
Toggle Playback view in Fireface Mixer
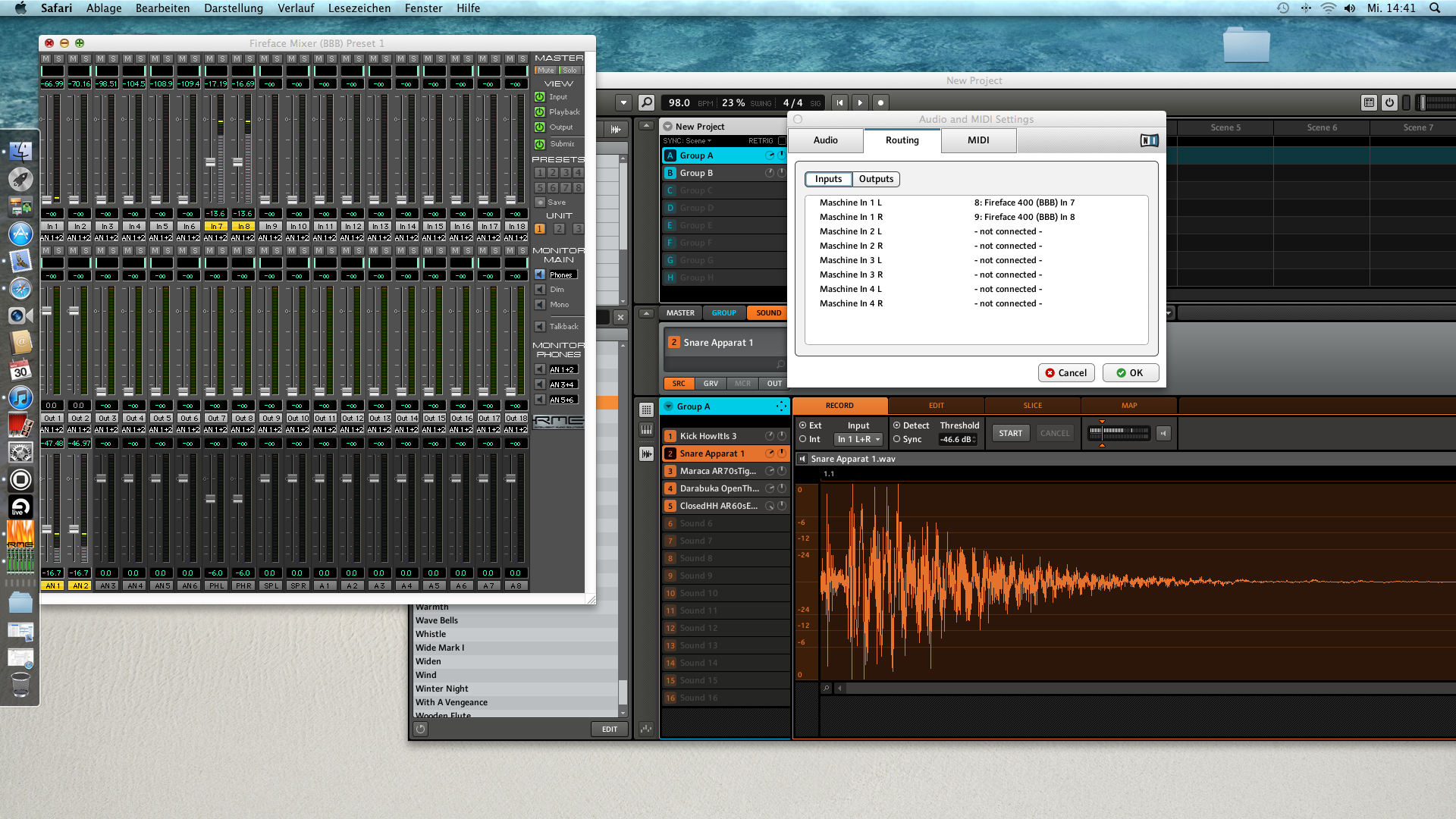pyautogui.click(x=540, y=112)
